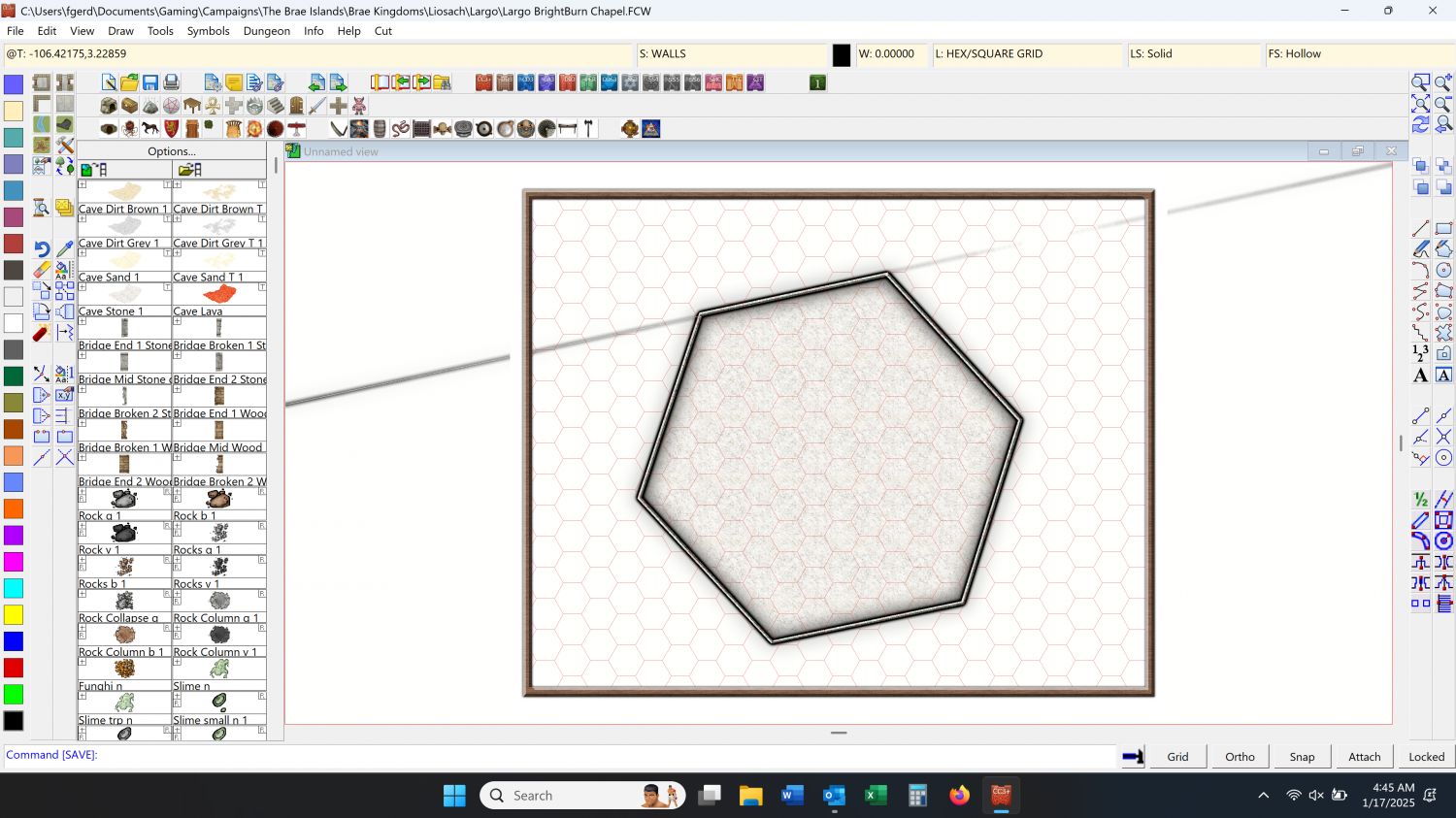1456x818 pixels.
Task: Open the W: 0.00000 line width selector
Action: click(891, 54)
